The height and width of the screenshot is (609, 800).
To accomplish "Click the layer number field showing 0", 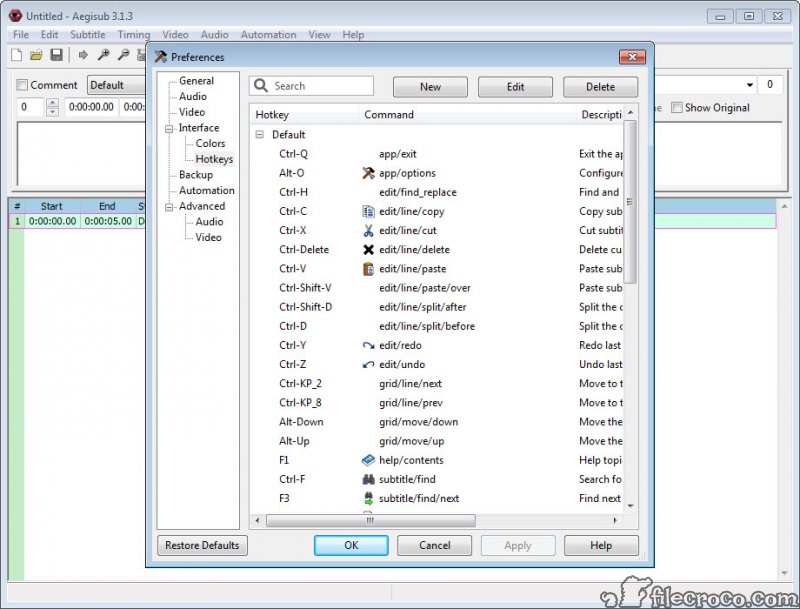I will [31, 107].
